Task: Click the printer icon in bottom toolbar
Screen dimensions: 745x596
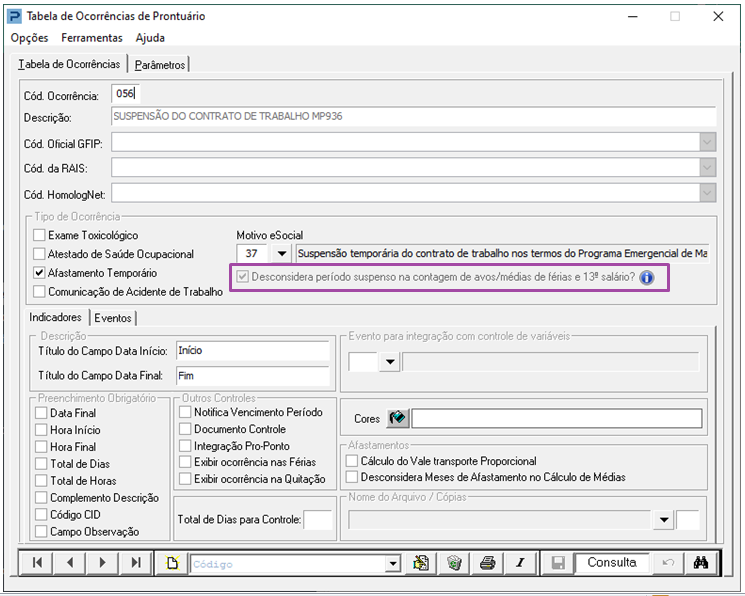Action: pos(487,563)
